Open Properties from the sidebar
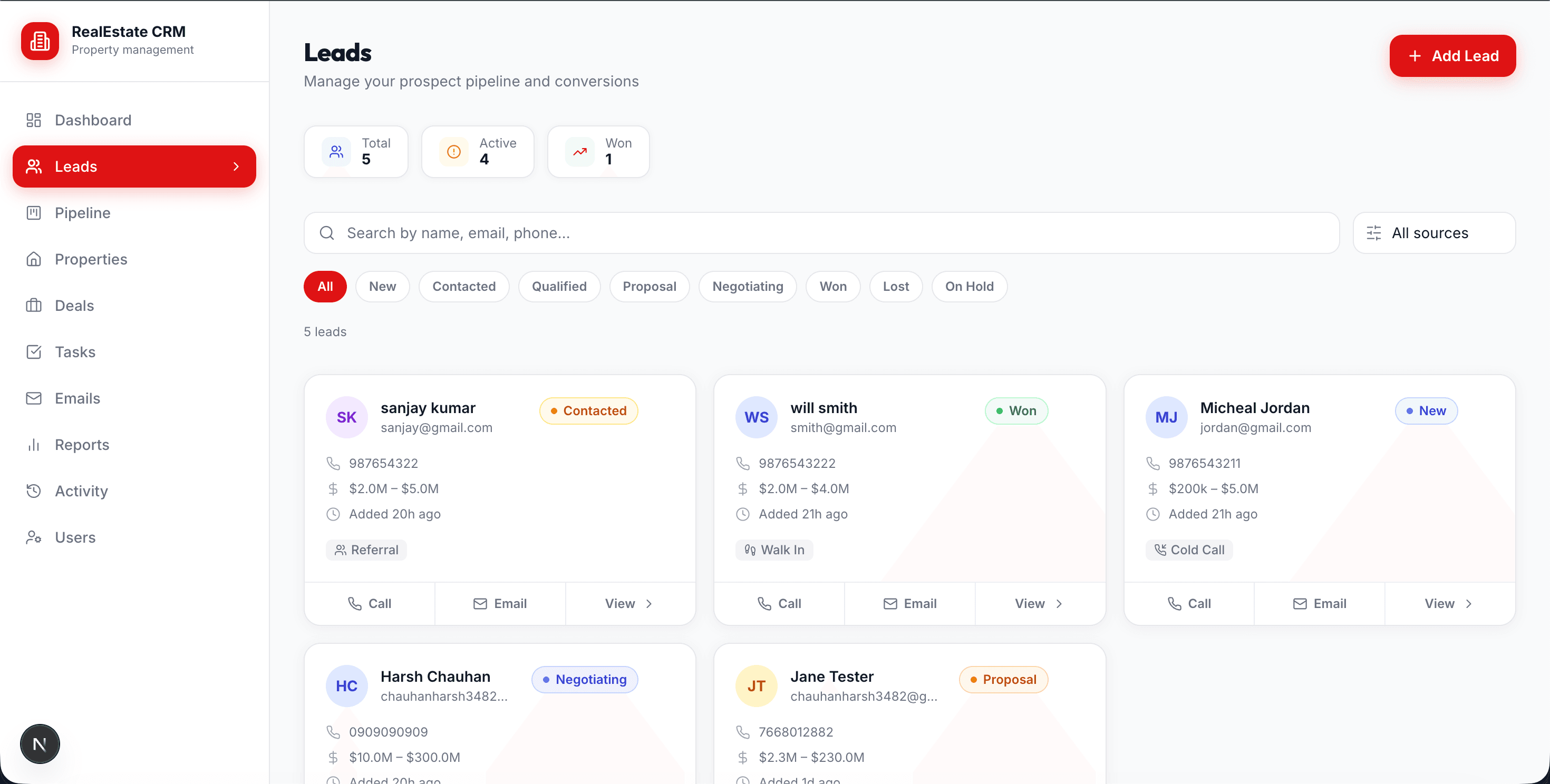This screenshot has width=1550, height=784. pyautogui.click(x=91, y=259)
